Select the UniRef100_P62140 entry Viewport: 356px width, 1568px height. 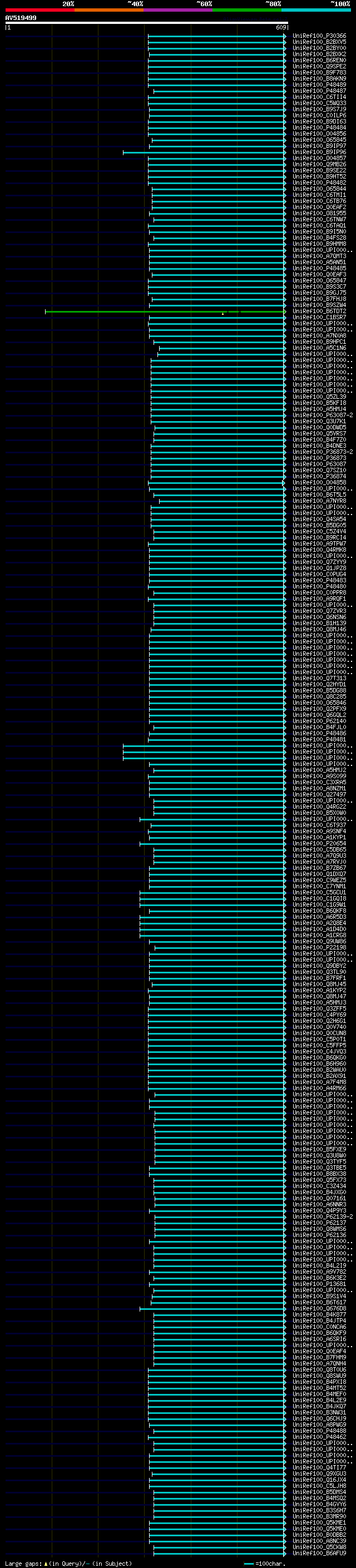pyautogui.click(x=319, y=721)
